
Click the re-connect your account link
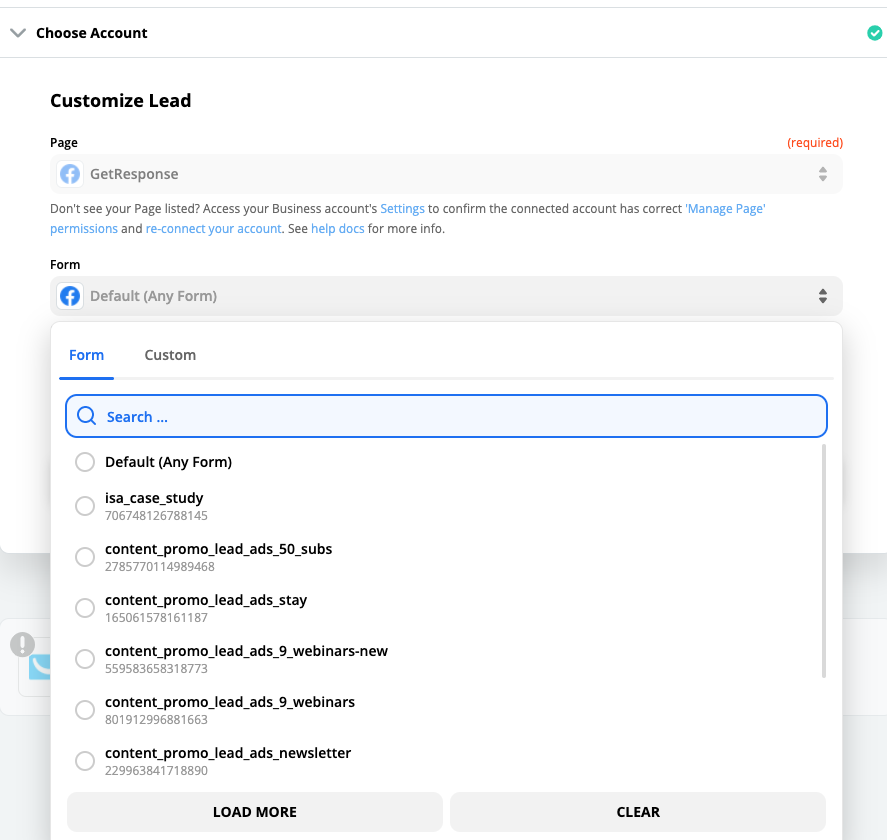pos(213,229)
